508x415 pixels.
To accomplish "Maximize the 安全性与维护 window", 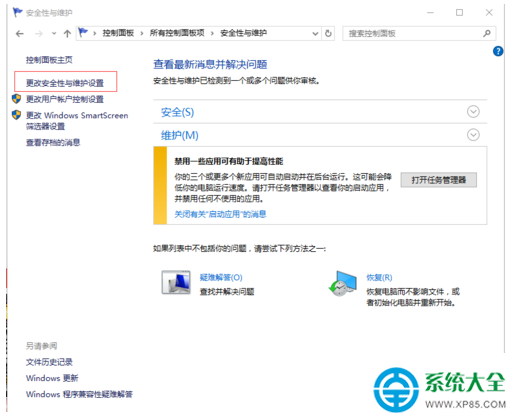I will point(459,13).
